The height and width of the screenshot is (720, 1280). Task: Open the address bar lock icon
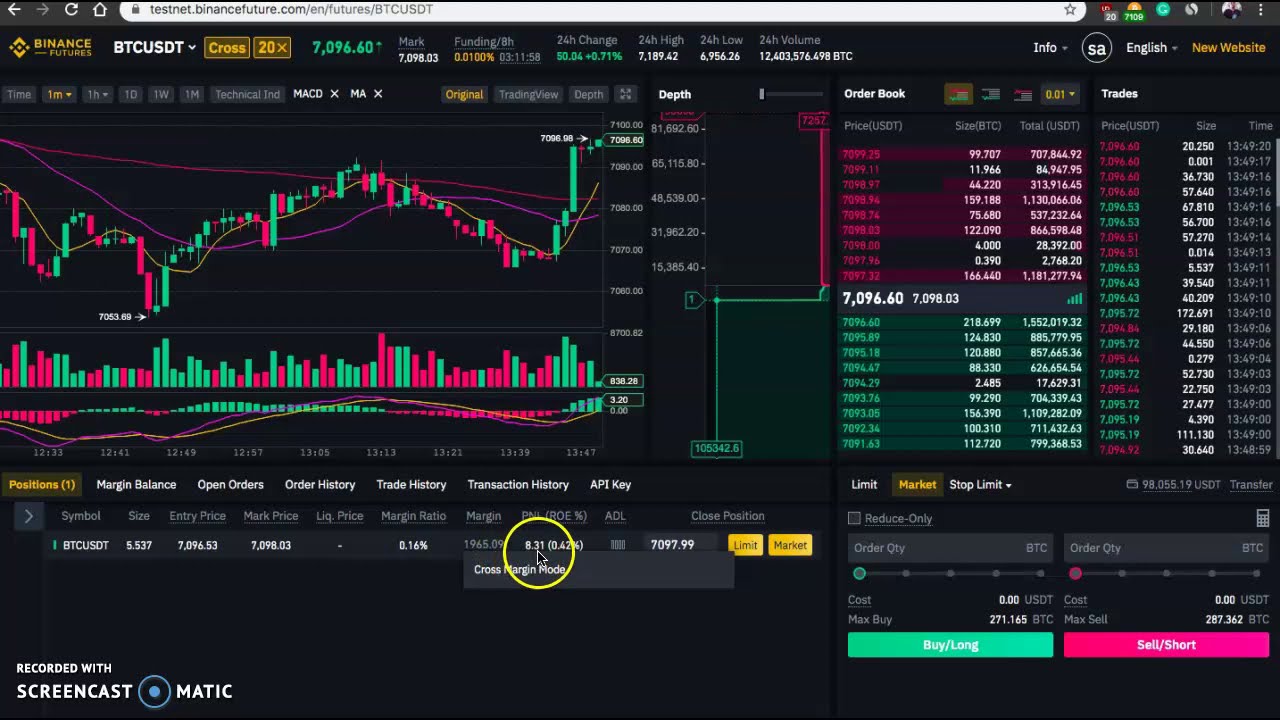(x=135, y=9)
